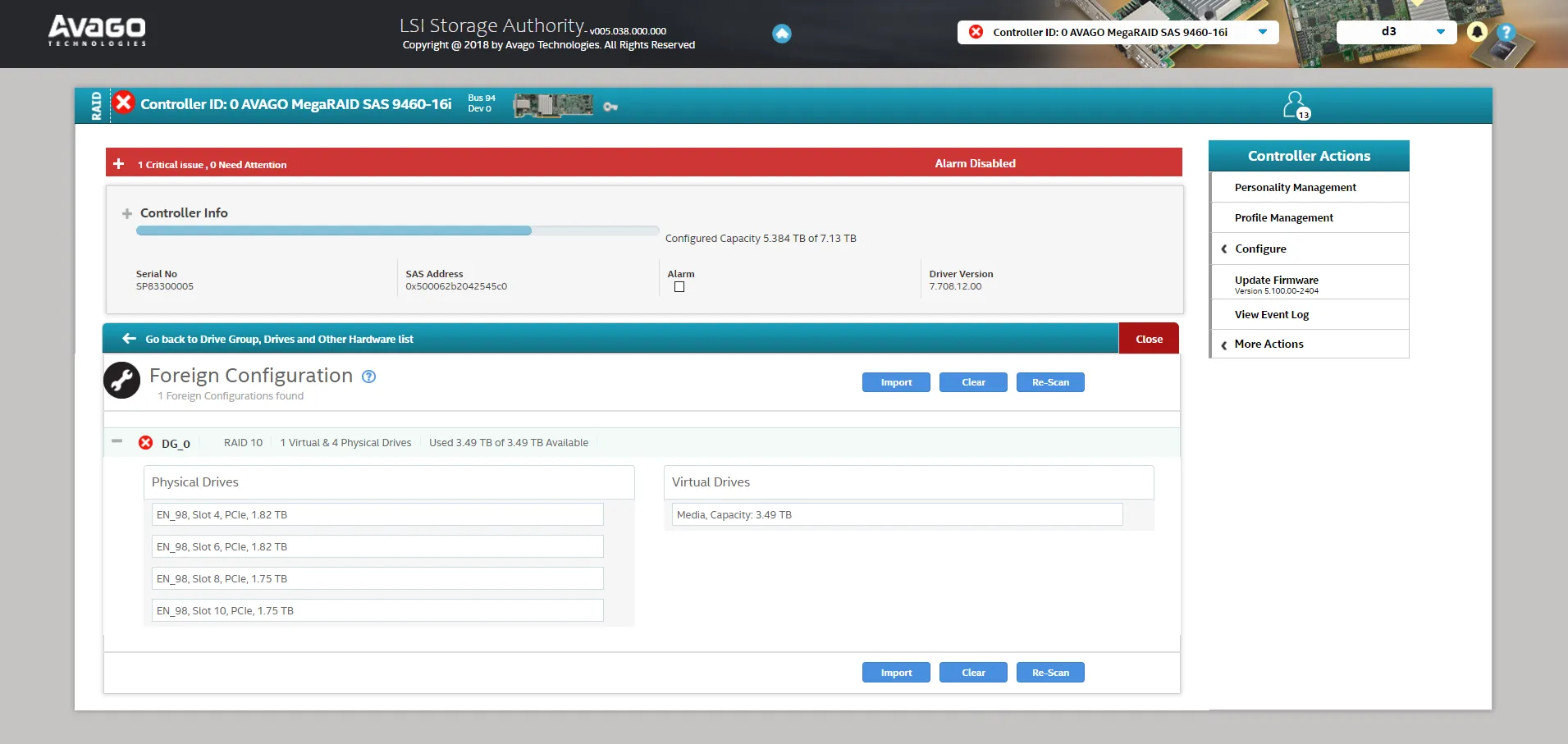Click the Configured Capacity progress bar
Viewport: 1568px width, 744px height.
(396, 231)
